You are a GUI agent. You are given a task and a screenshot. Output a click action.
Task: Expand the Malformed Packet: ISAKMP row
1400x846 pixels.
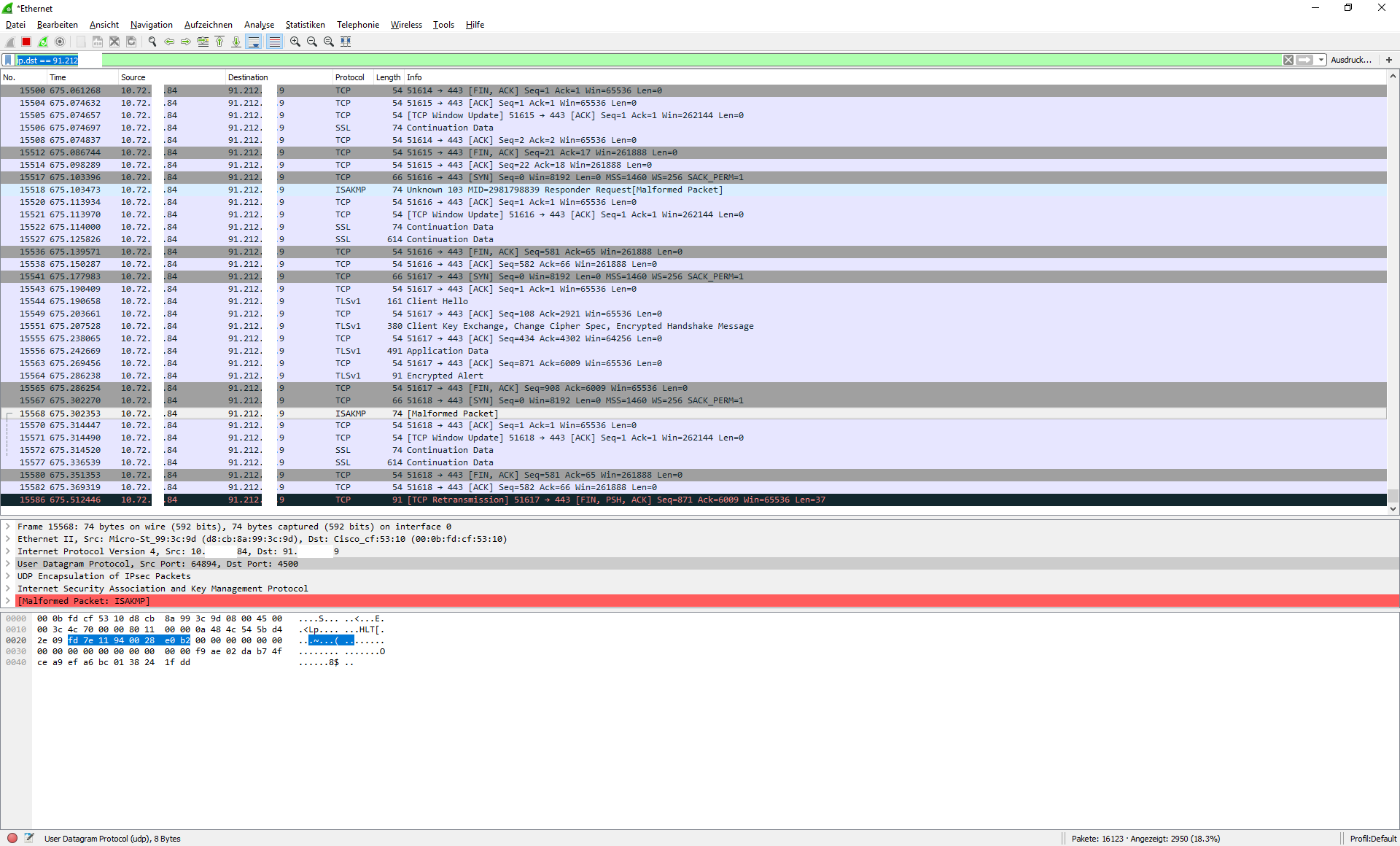click(7, 601)
